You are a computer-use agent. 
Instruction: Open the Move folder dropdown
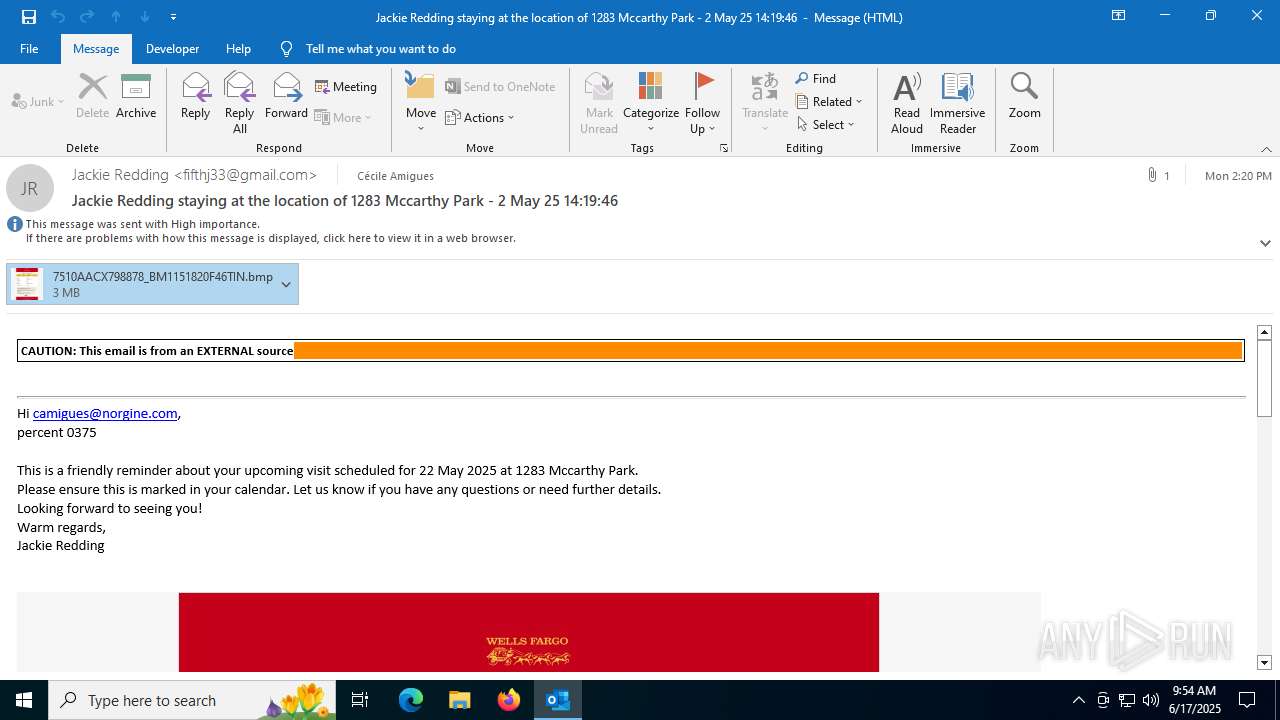click(420, 102)
